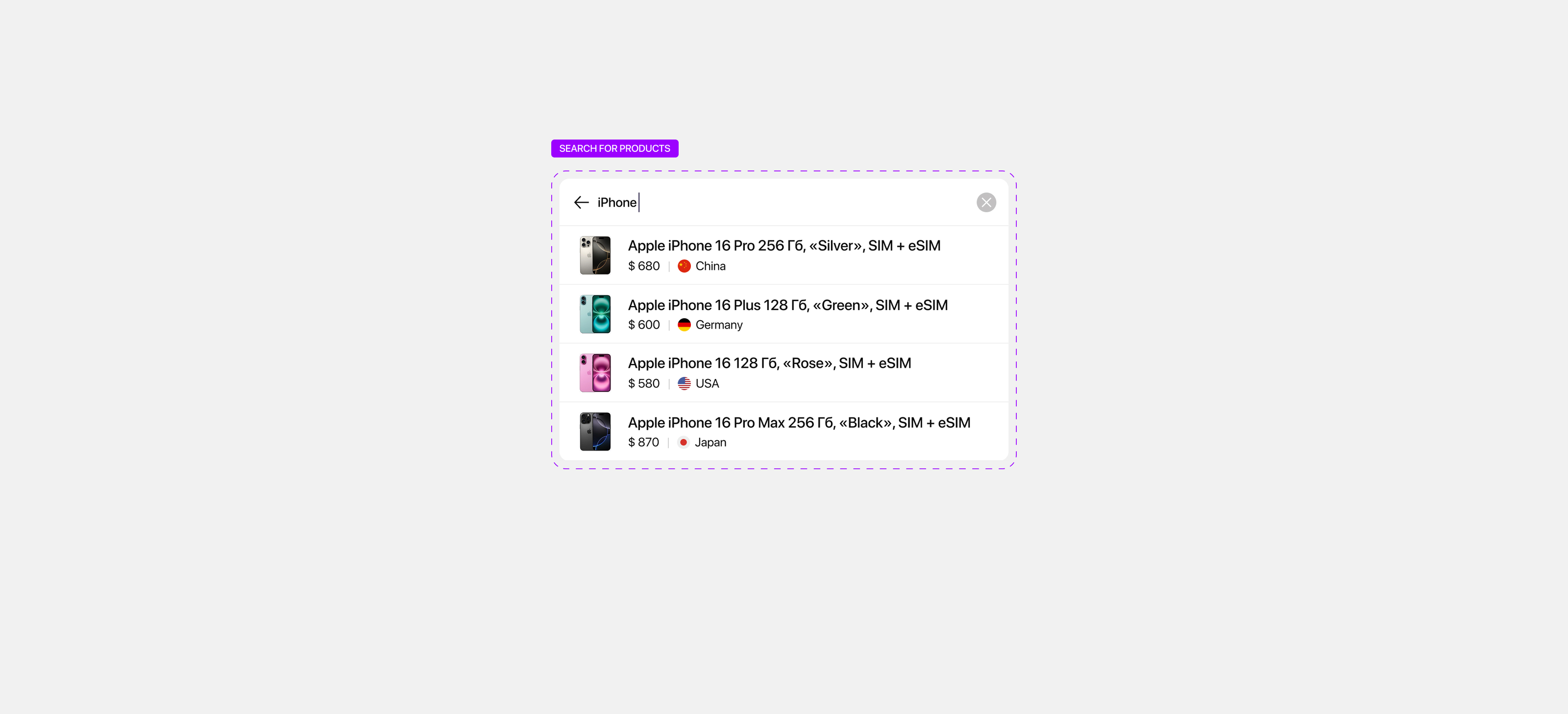Select the China flag icon
This screenshot has height=714, width=1568.
tap(684, 266)
